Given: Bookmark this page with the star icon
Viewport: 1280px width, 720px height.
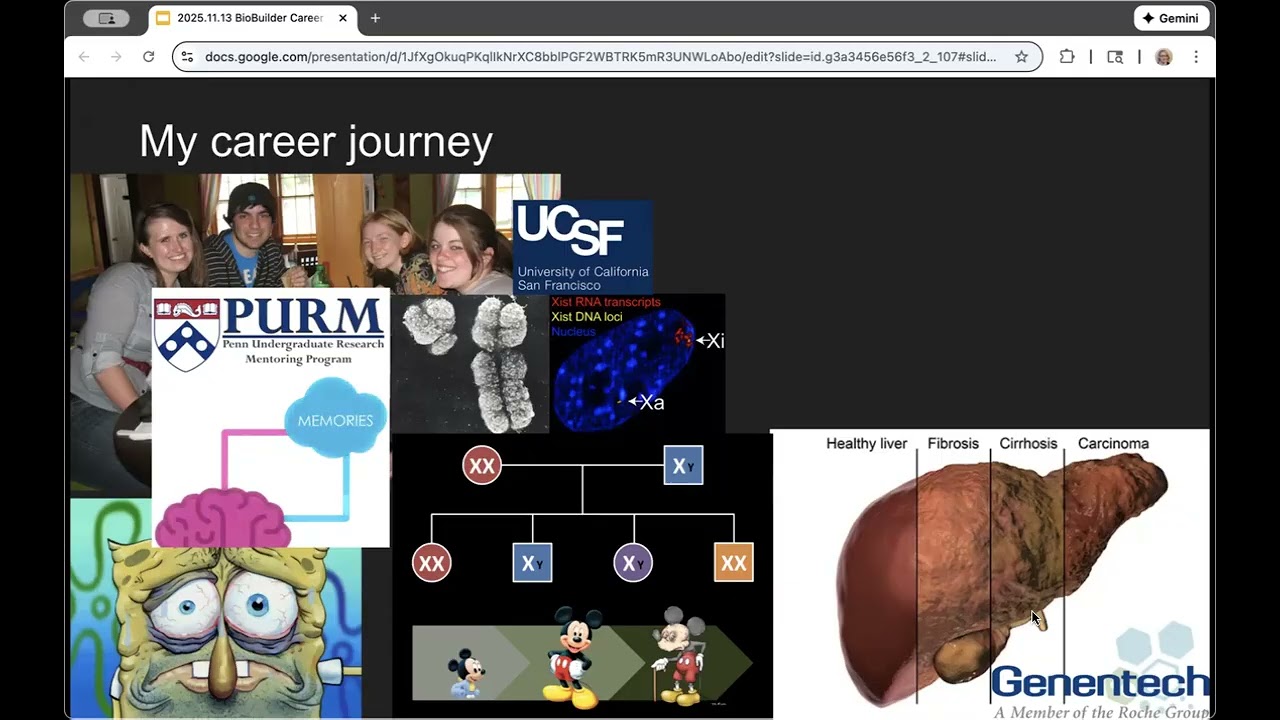Looking at the screenshot, I should point(1021,57).
